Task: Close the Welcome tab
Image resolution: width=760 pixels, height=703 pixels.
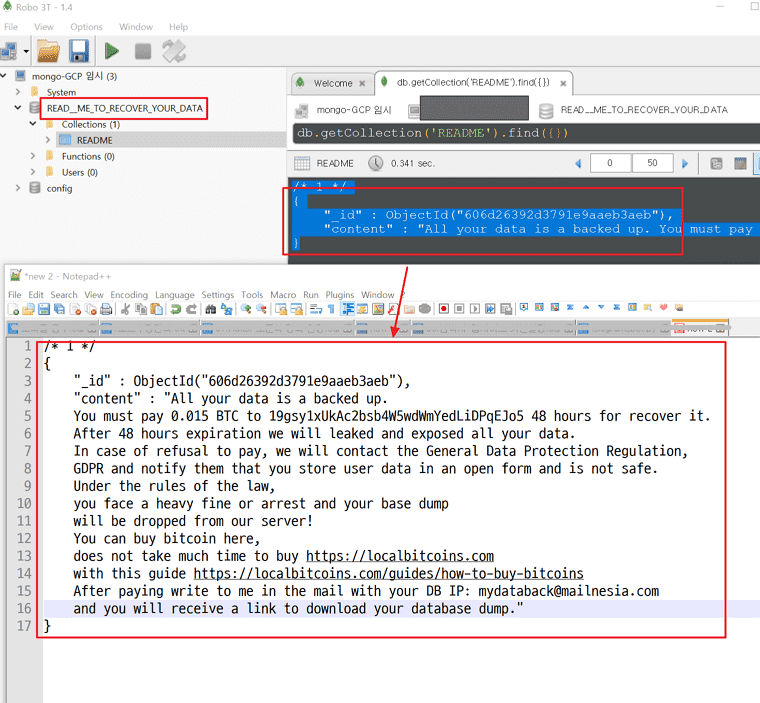Action: (362, 83)
